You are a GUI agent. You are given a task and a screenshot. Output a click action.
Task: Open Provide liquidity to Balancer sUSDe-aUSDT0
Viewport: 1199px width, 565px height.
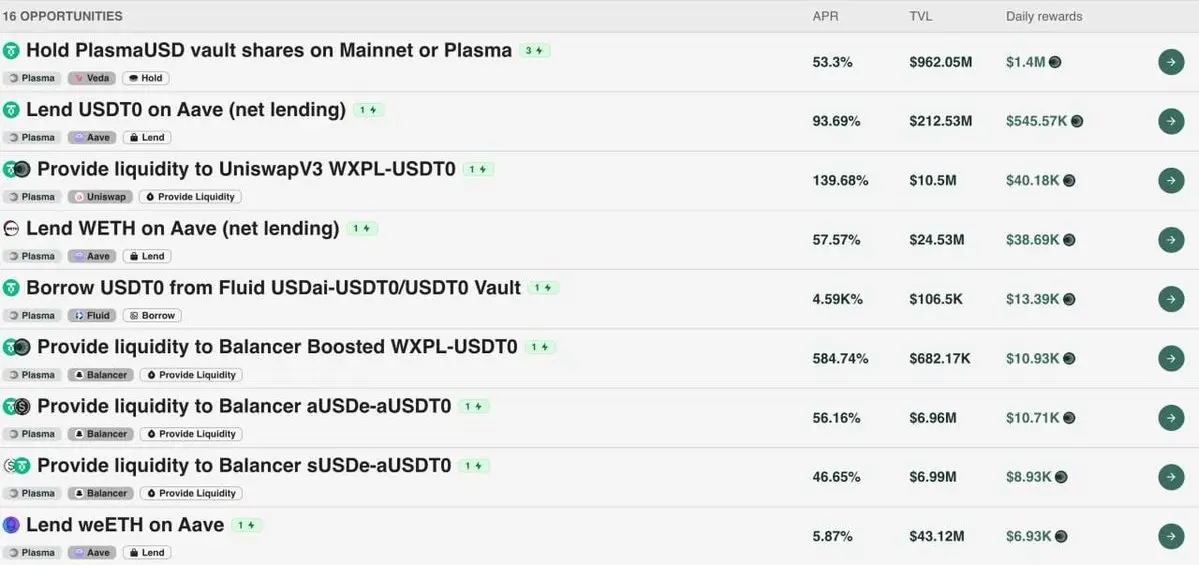click(244, 466)
